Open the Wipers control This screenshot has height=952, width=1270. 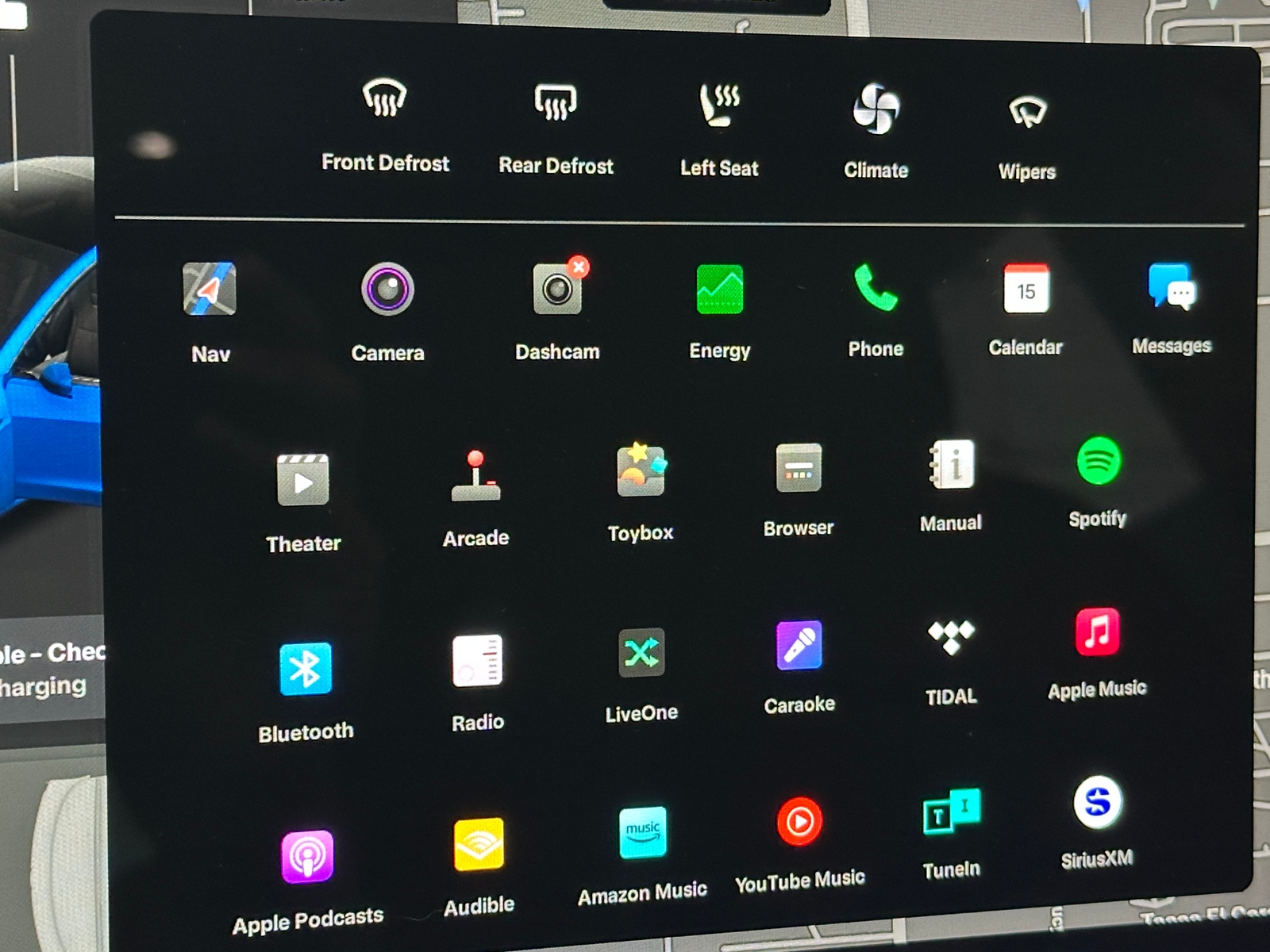[x=1027, y=113]
